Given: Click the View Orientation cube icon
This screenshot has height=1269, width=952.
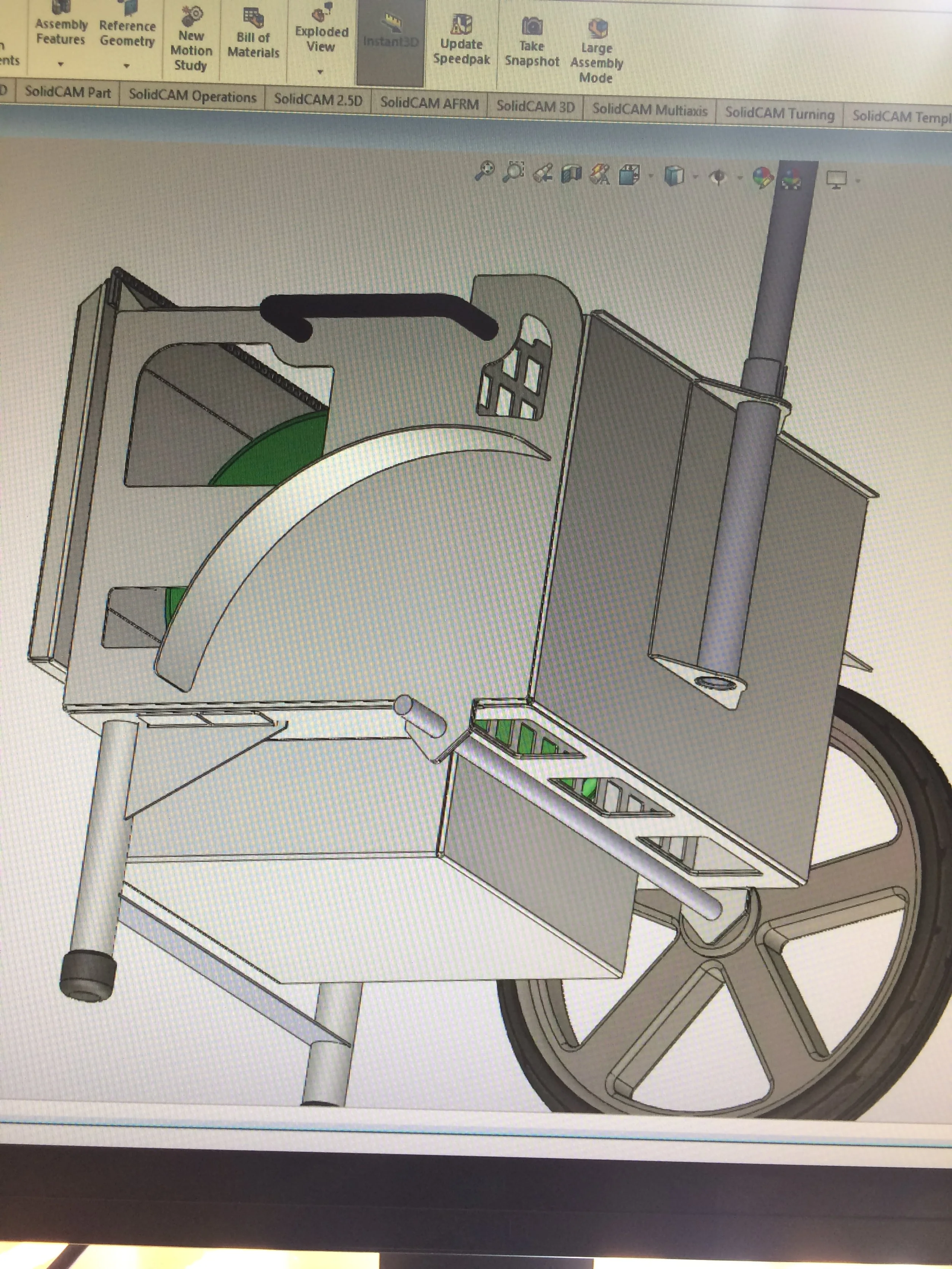Looking at the screenshot, I should tap(630, 174).
